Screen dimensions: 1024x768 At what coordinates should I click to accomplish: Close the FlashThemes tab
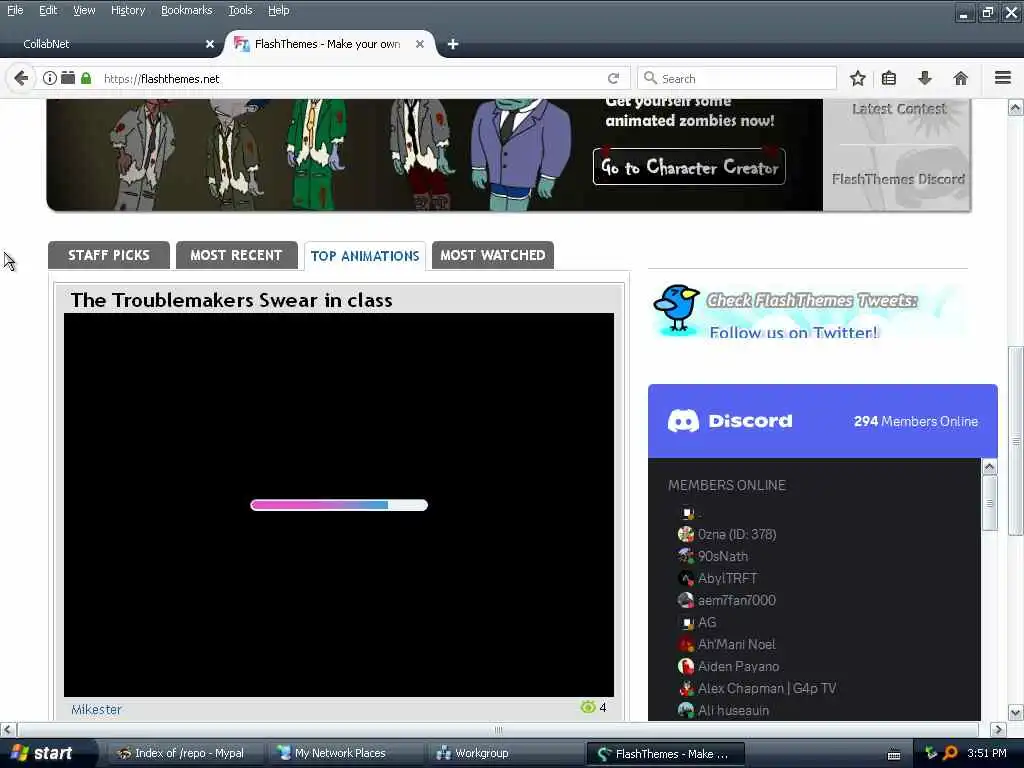(420, 44)
